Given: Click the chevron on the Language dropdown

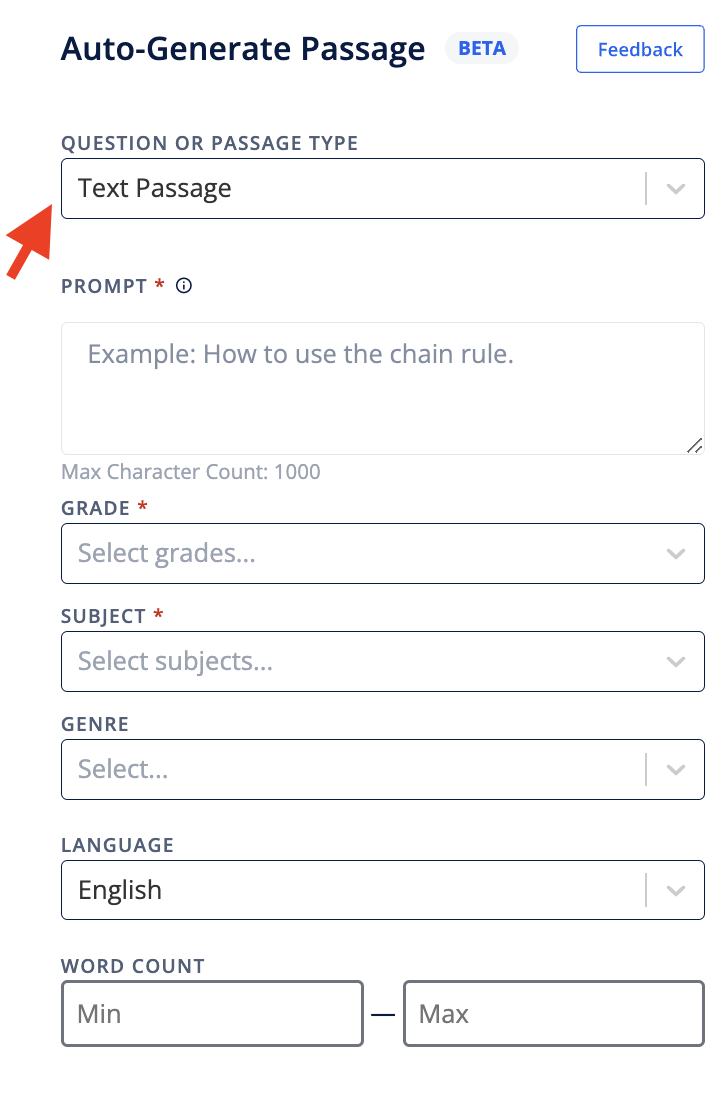Looking at the screenshot, I should [x=677, y=889].
